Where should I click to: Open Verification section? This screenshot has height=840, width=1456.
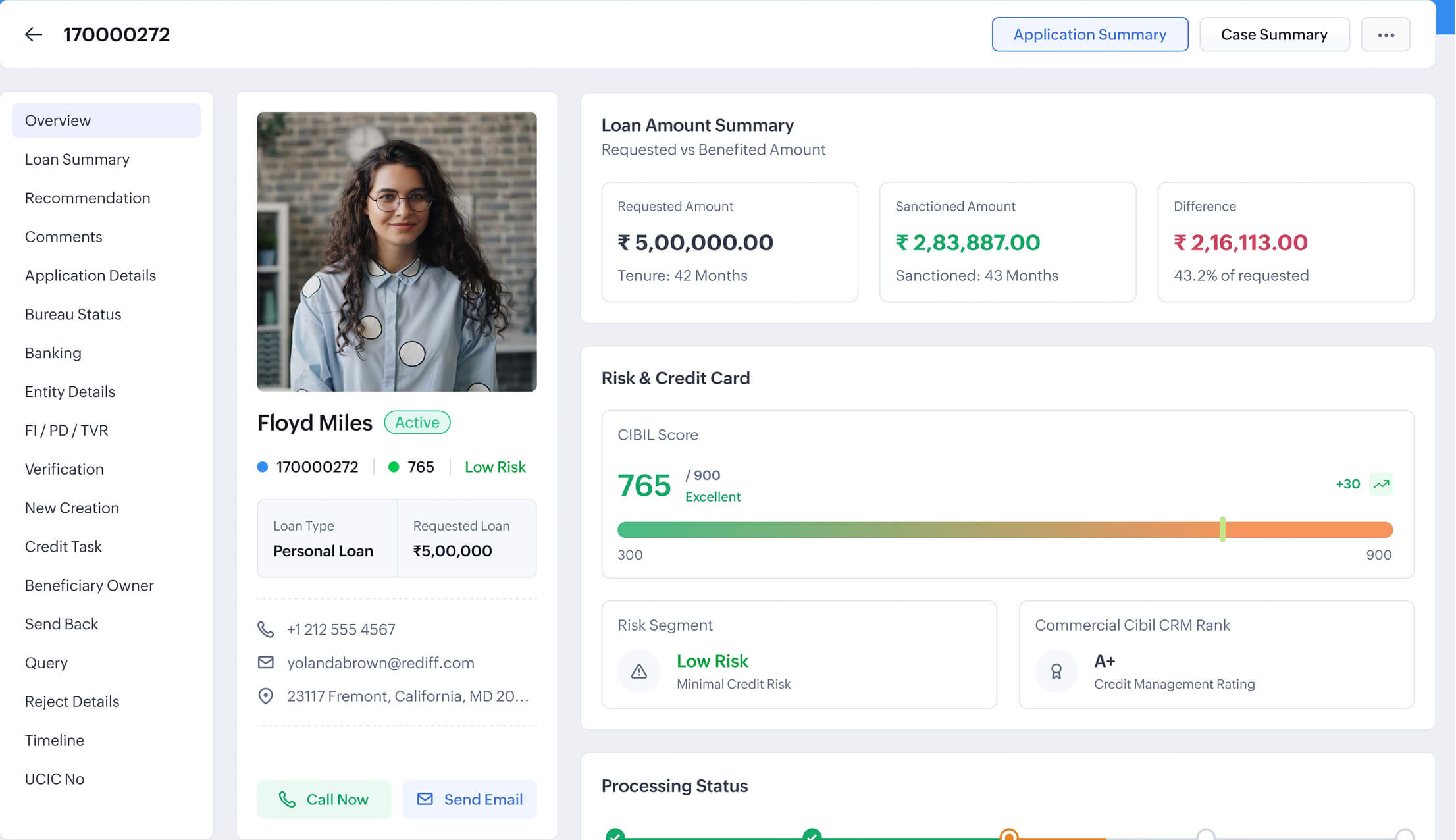point(107,469)
